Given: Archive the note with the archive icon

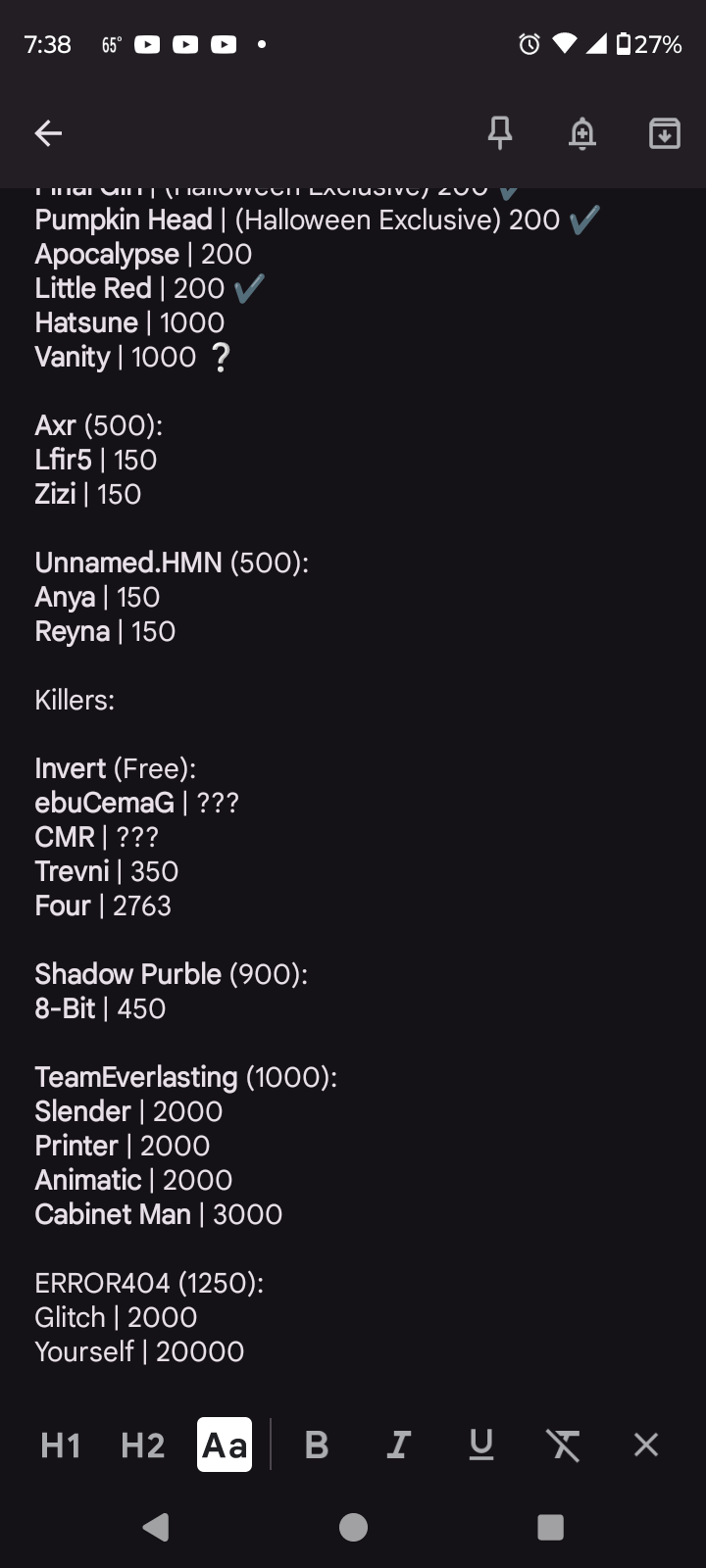Looking at the screenshot, I should coord(665,133).
